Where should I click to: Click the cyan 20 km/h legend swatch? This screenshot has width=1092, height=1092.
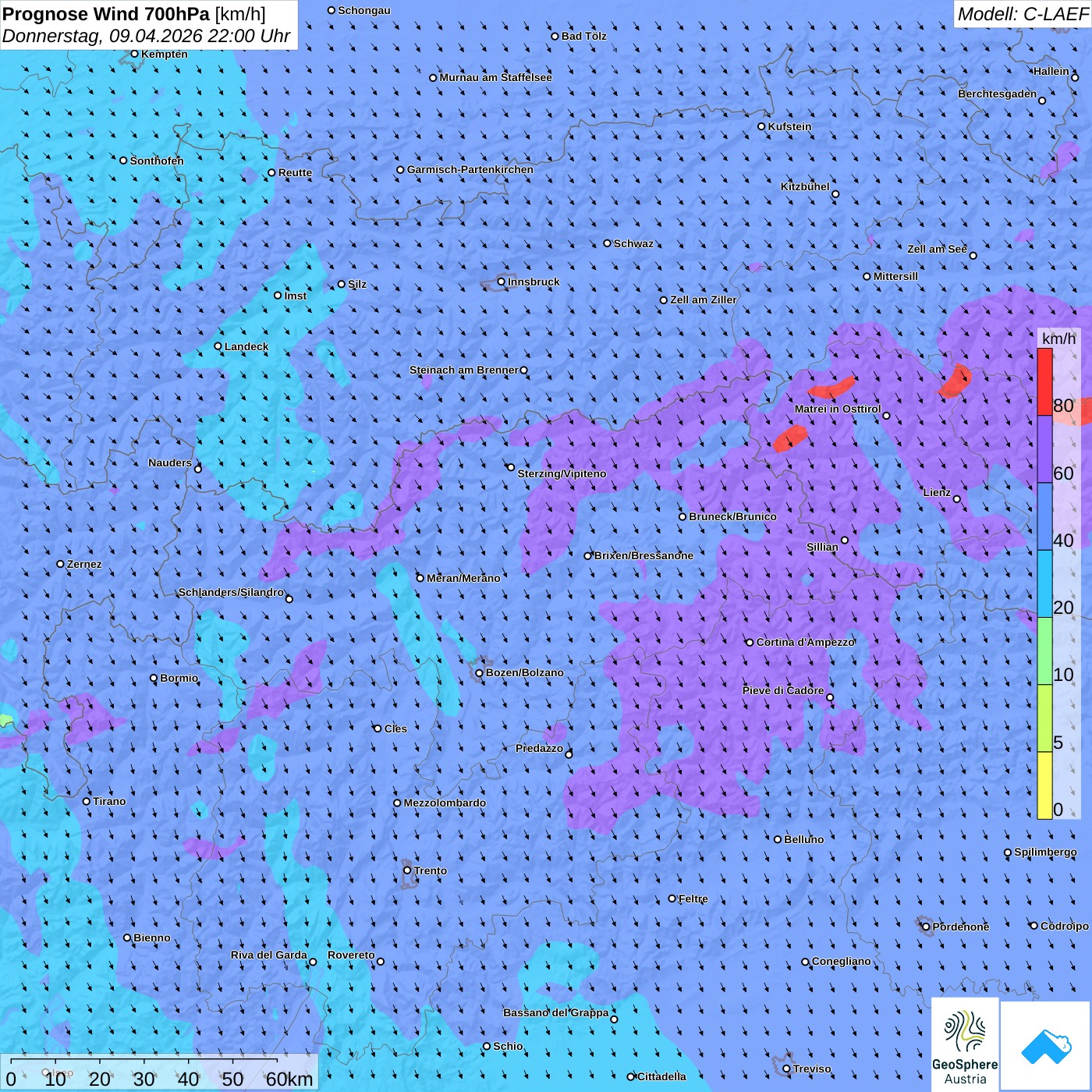point(1044,584)
